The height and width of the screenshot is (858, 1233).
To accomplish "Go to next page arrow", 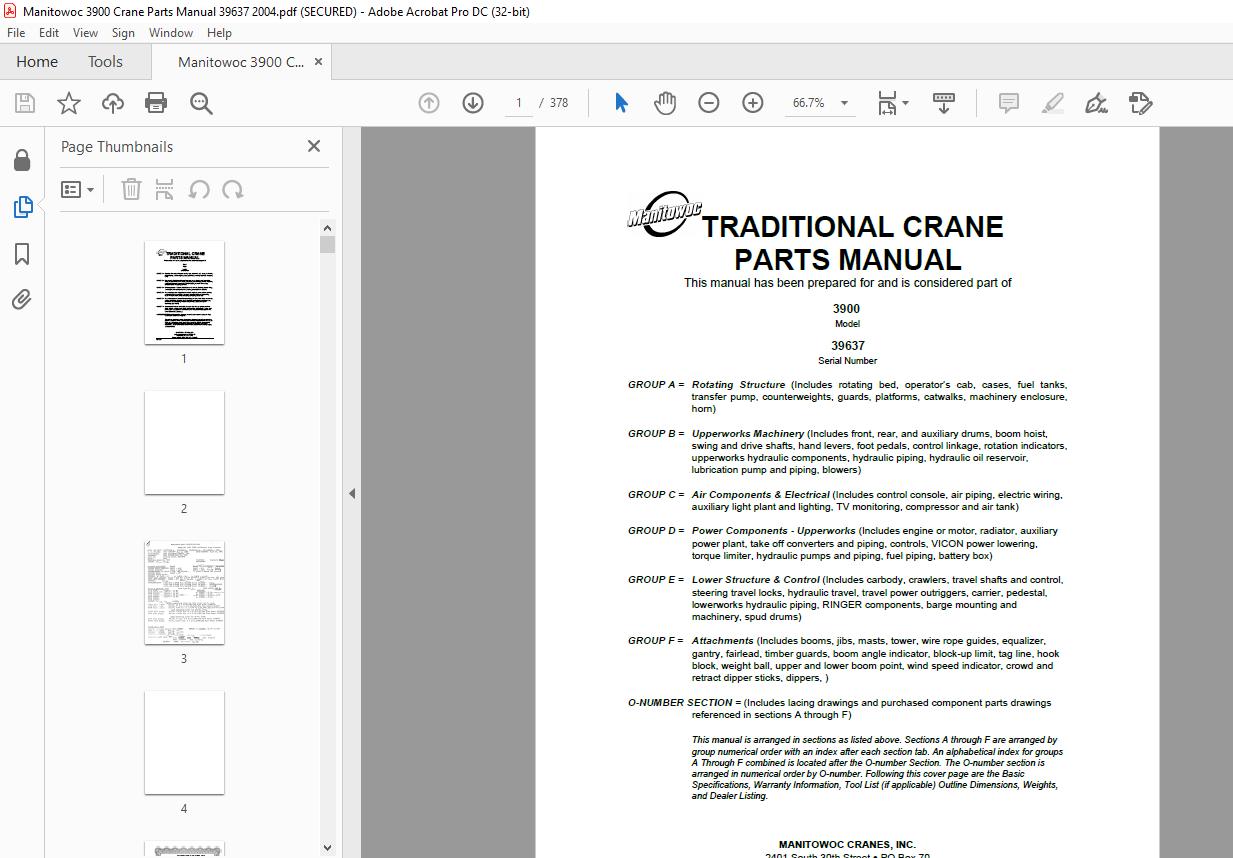I will point(473,103).
